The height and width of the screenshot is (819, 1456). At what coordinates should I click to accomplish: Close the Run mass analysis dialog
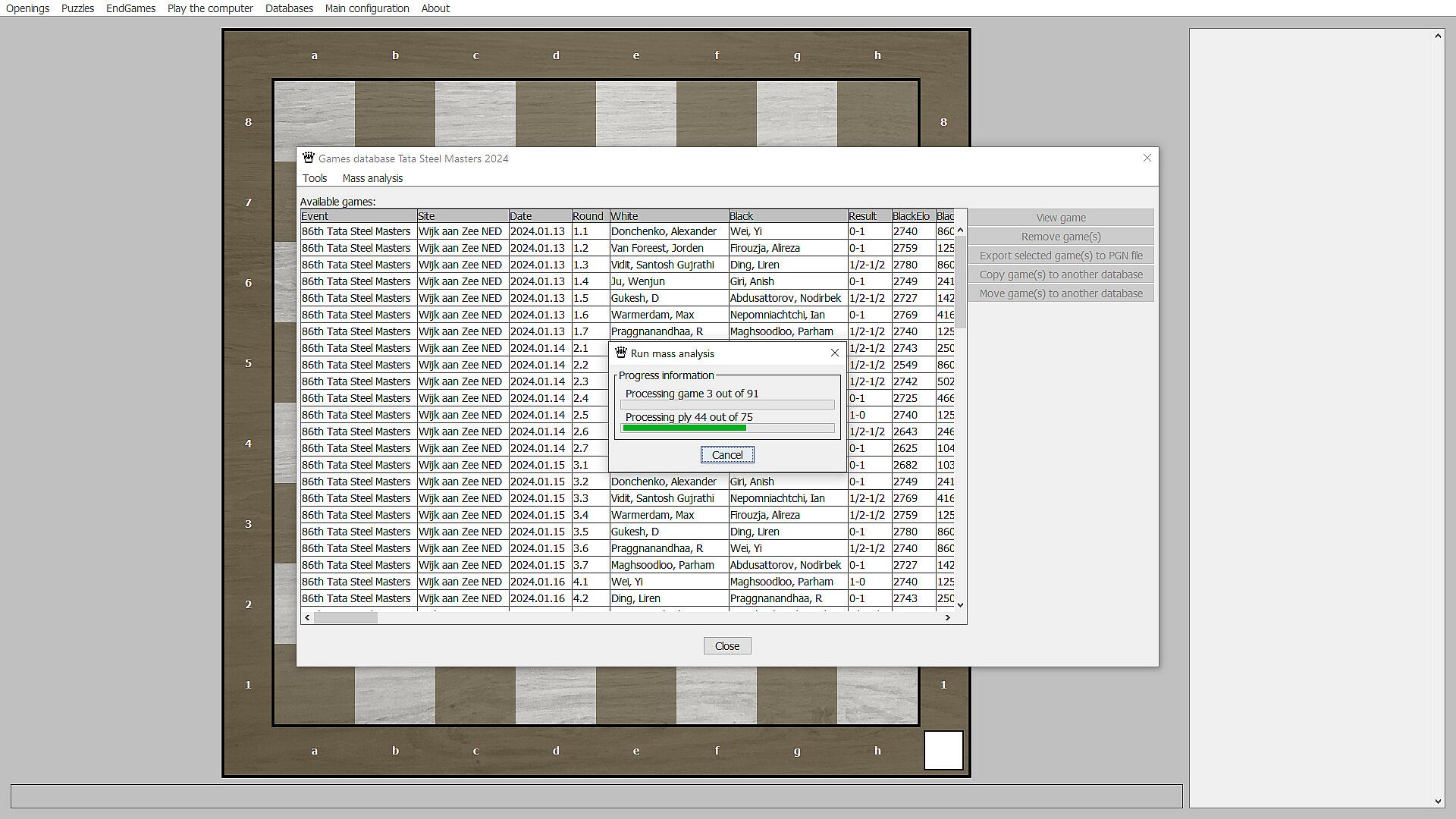point(834,353)
